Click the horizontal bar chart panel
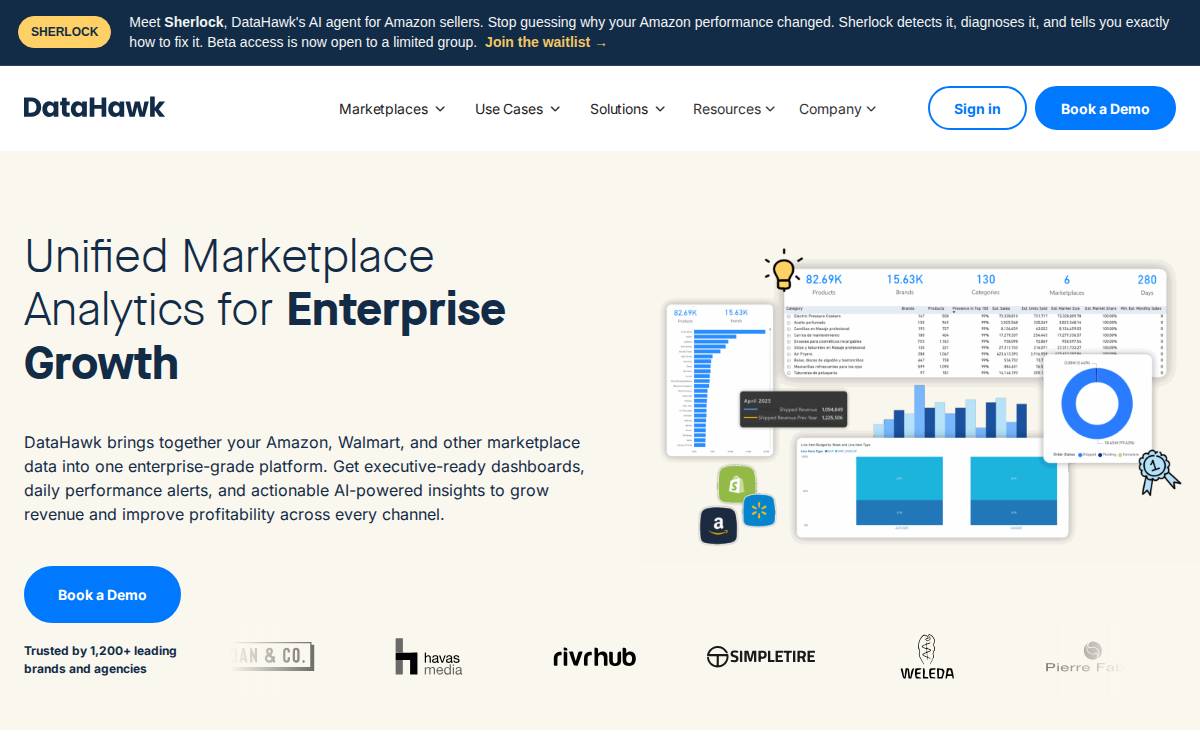Viewport: 1200px width, 750px height. [720, 380]
